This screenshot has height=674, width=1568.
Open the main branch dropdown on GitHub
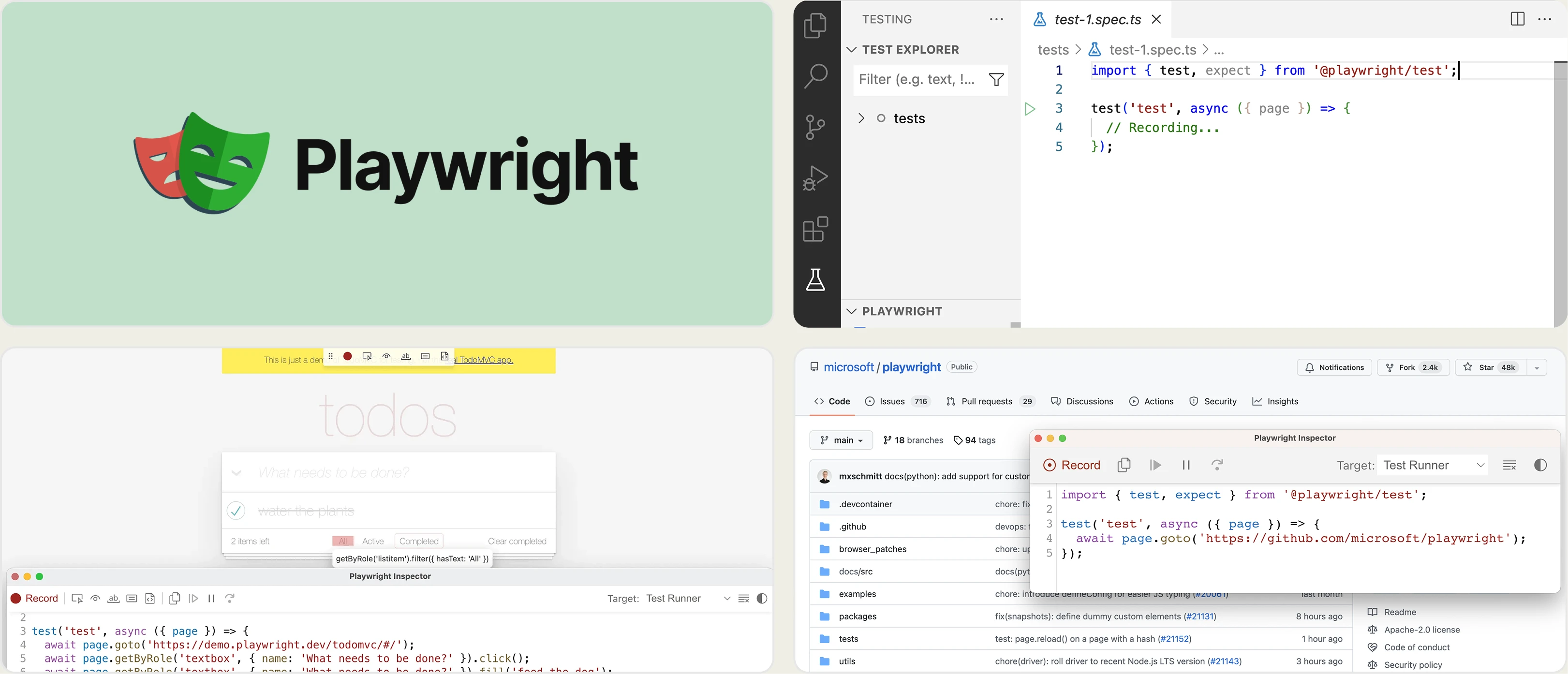pyautogui.click(x=842, y=440)
